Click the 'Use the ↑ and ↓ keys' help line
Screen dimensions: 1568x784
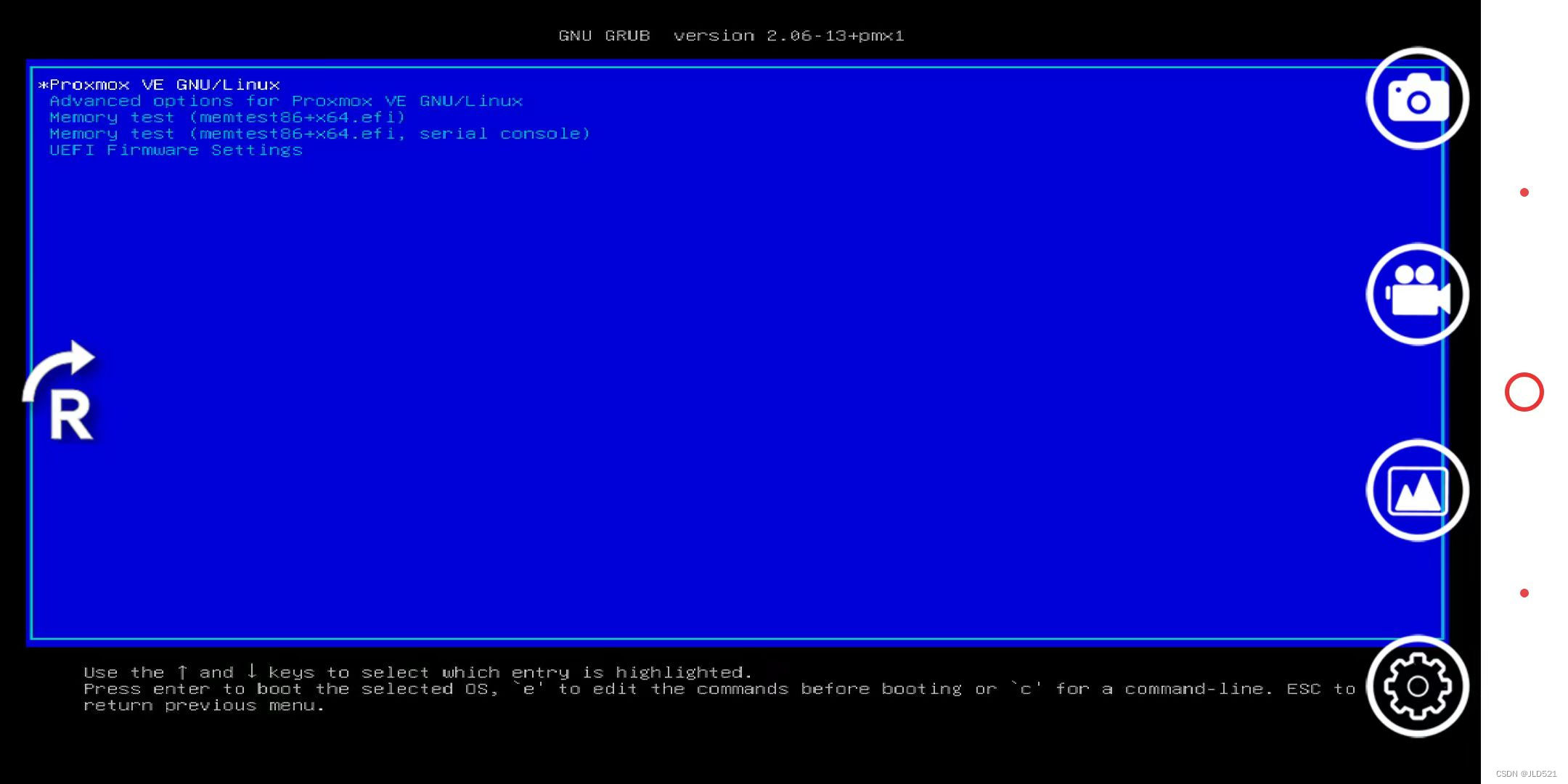[x=418, y=672]
